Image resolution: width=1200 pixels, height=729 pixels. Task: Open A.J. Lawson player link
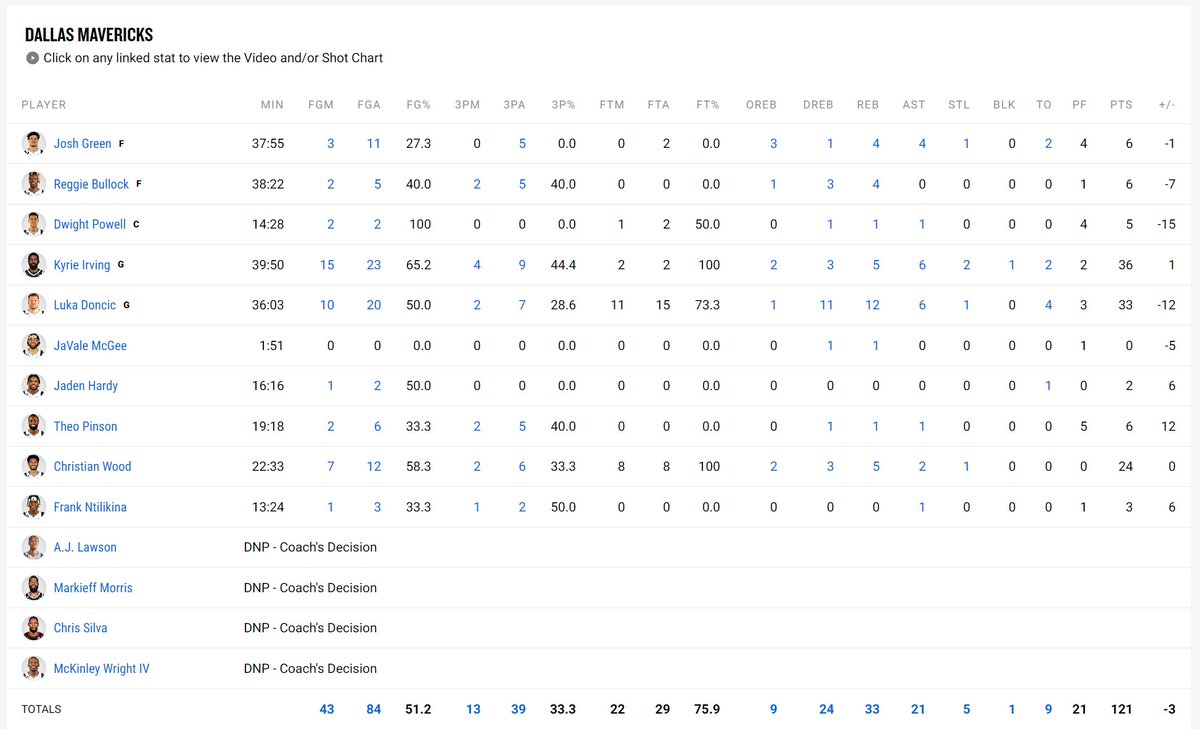pyautogui.click(x=85, y=547)
